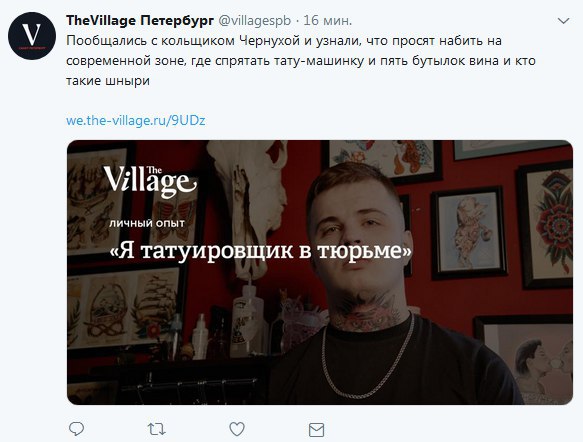Open the we.the-village.ru/9UDz link

136,120
